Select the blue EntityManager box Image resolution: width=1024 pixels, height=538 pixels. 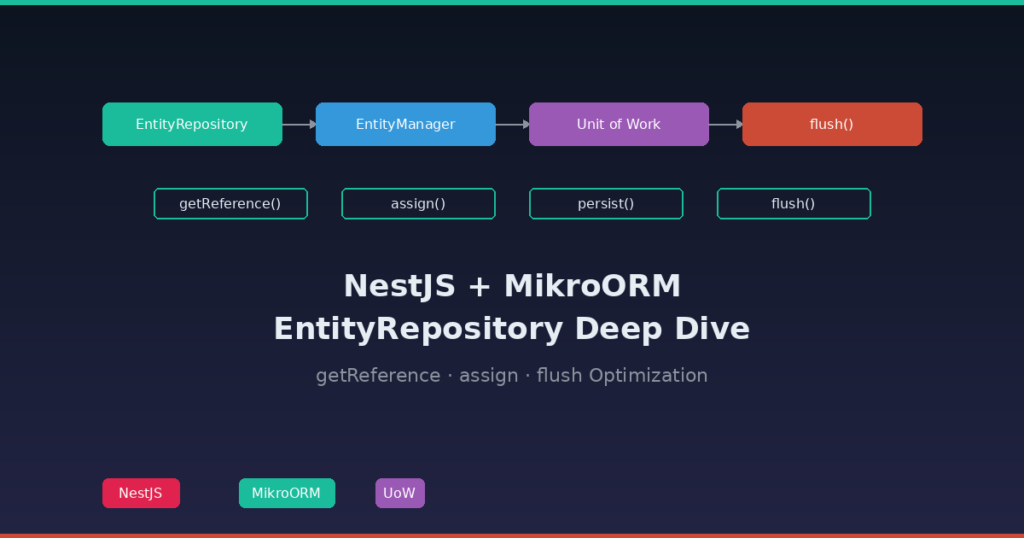pyautogui.click(x=405, y=124)
